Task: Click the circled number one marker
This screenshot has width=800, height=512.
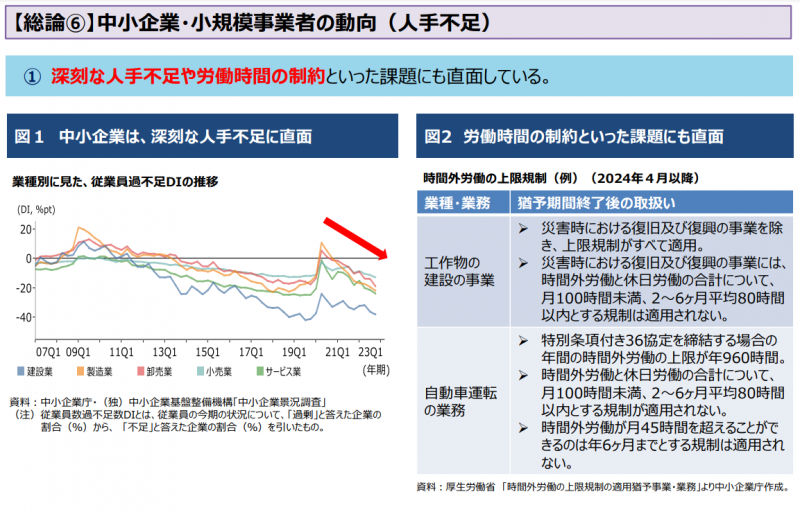Action: click(x=31, y=76)
